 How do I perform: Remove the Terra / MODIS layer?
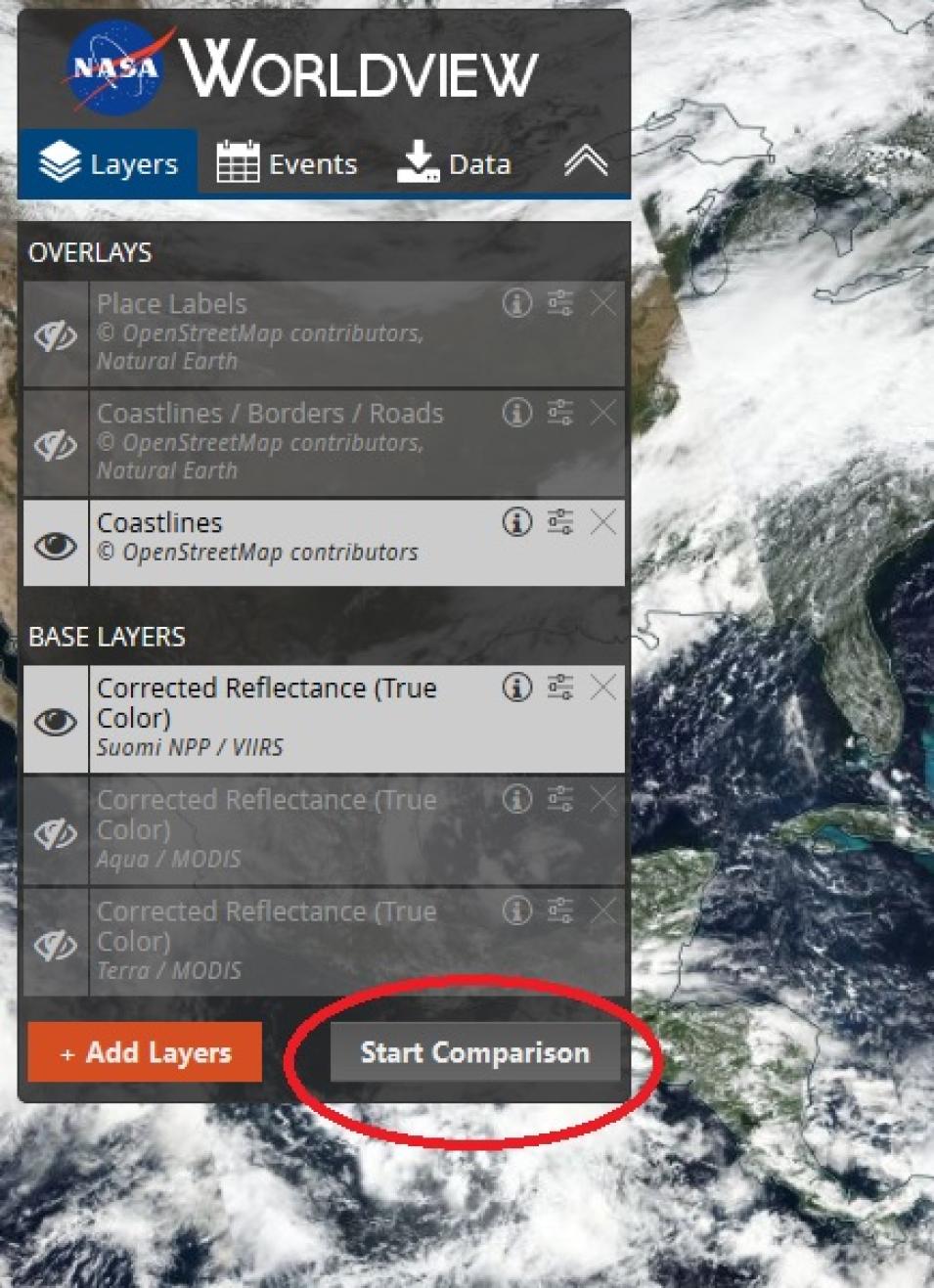(603, 911)
